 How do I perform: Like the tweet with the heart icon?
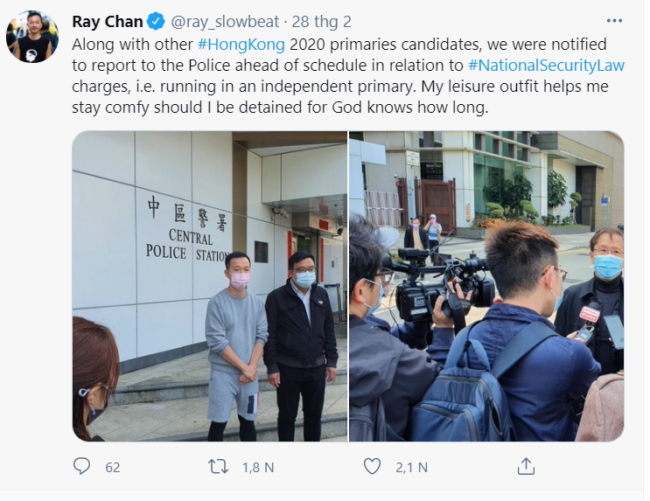pos(372,466)
